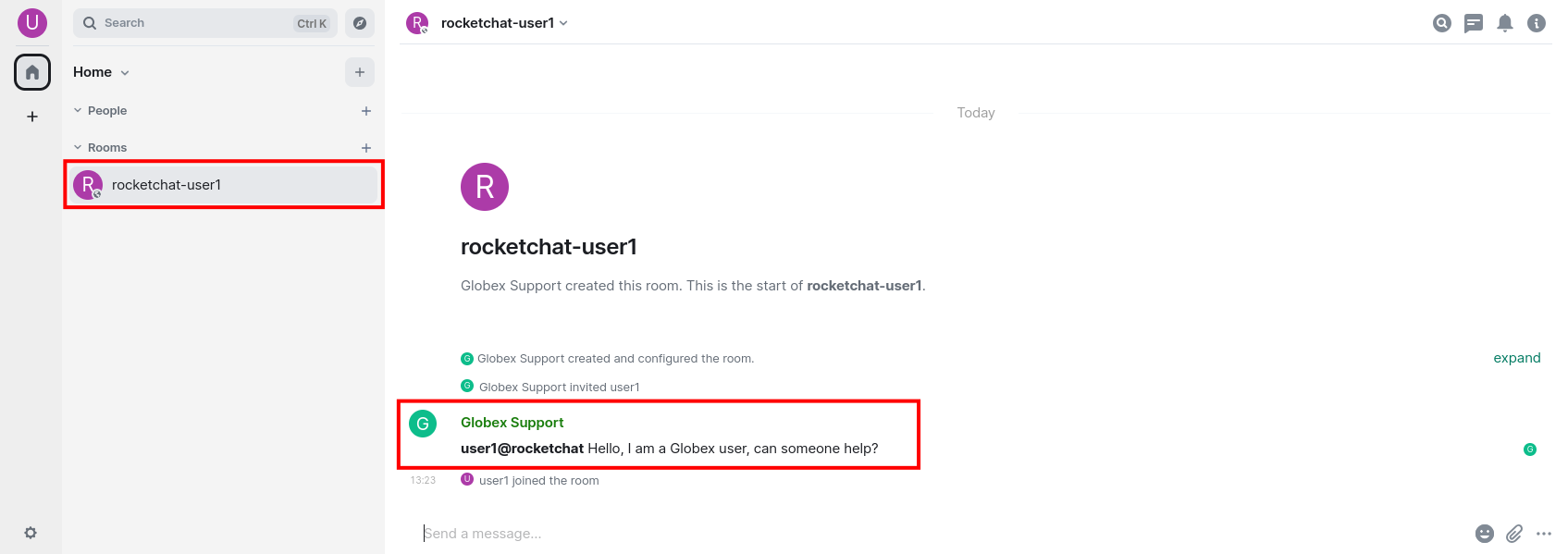
Task: Add a new room with Rooms plus
Action: (366, 148)
